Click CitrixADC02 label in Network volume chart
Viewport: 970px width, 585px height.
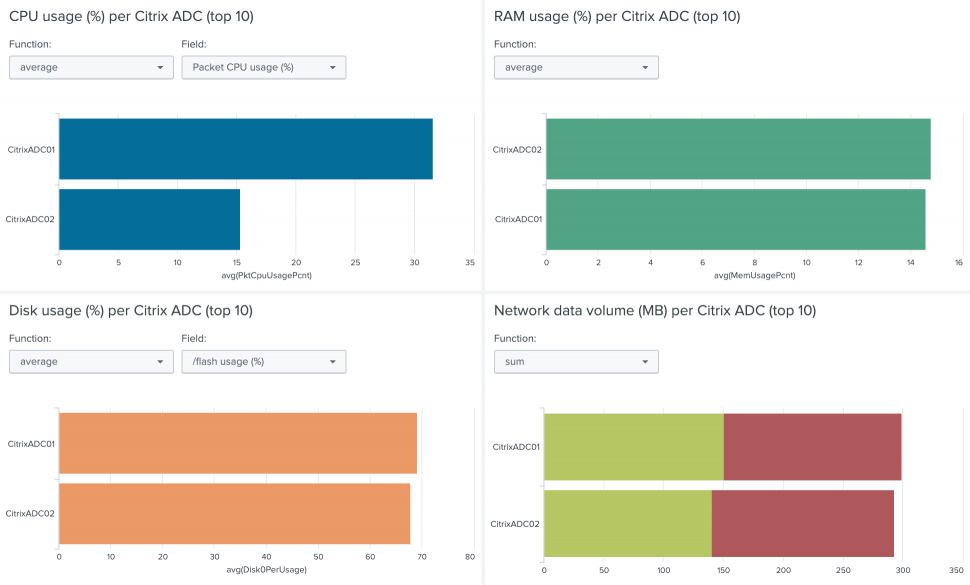pyautogui.click(x=515, y=524)
